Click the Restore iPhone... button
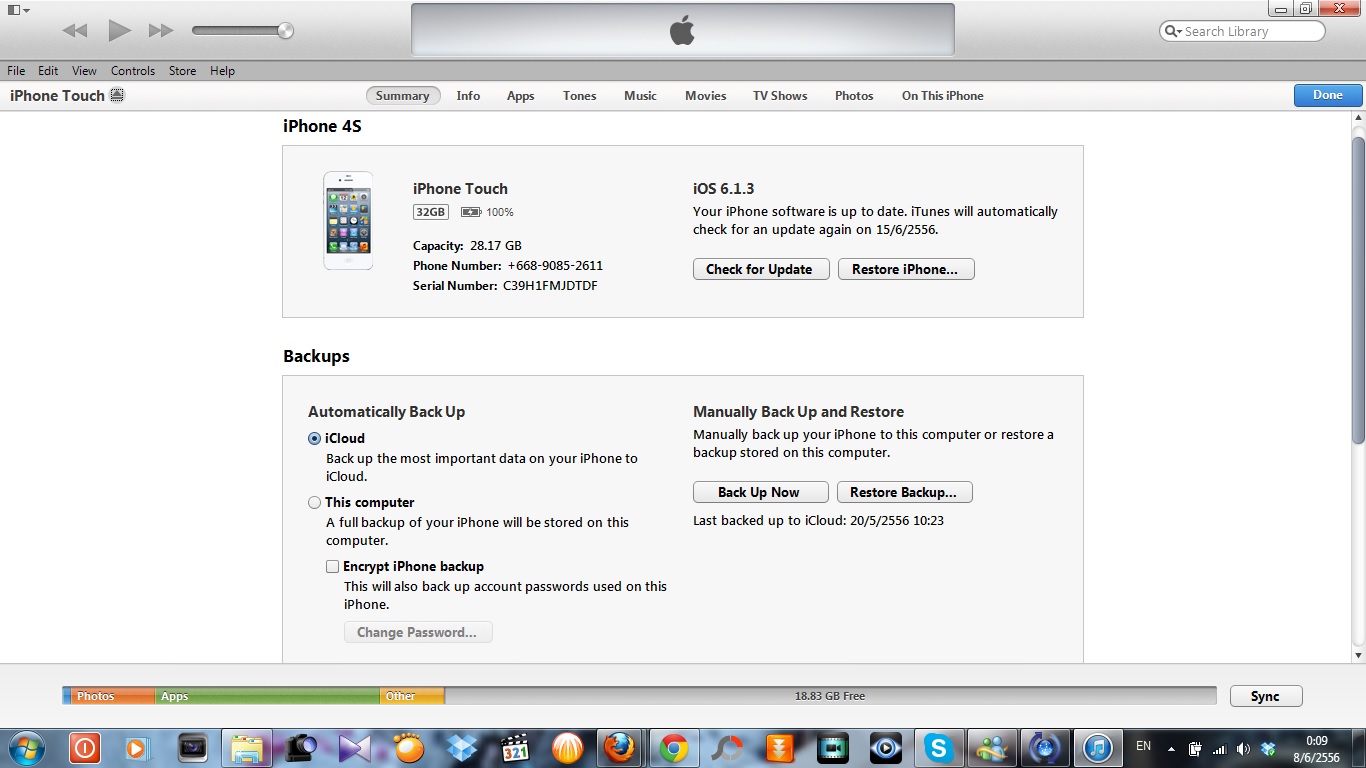Image resolution: width=1366 pixels, height=768 pixels. click(906, 269)
